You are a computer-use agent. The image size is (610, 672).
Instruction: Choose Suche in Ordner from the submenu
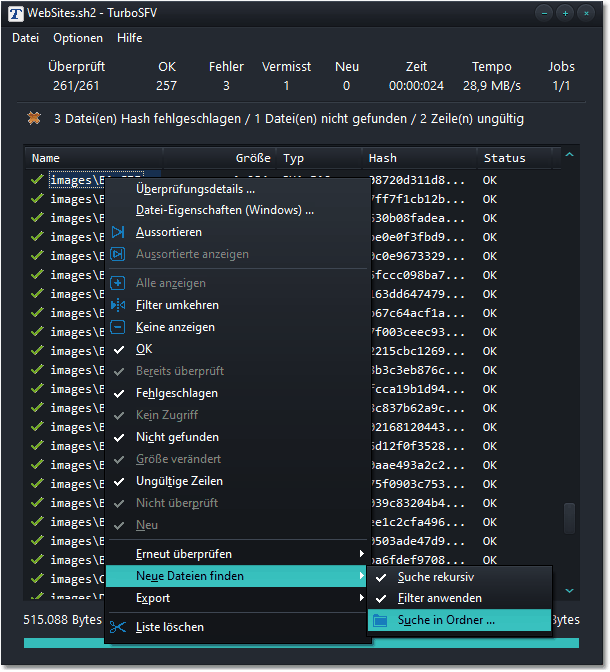tap(459, 620)
